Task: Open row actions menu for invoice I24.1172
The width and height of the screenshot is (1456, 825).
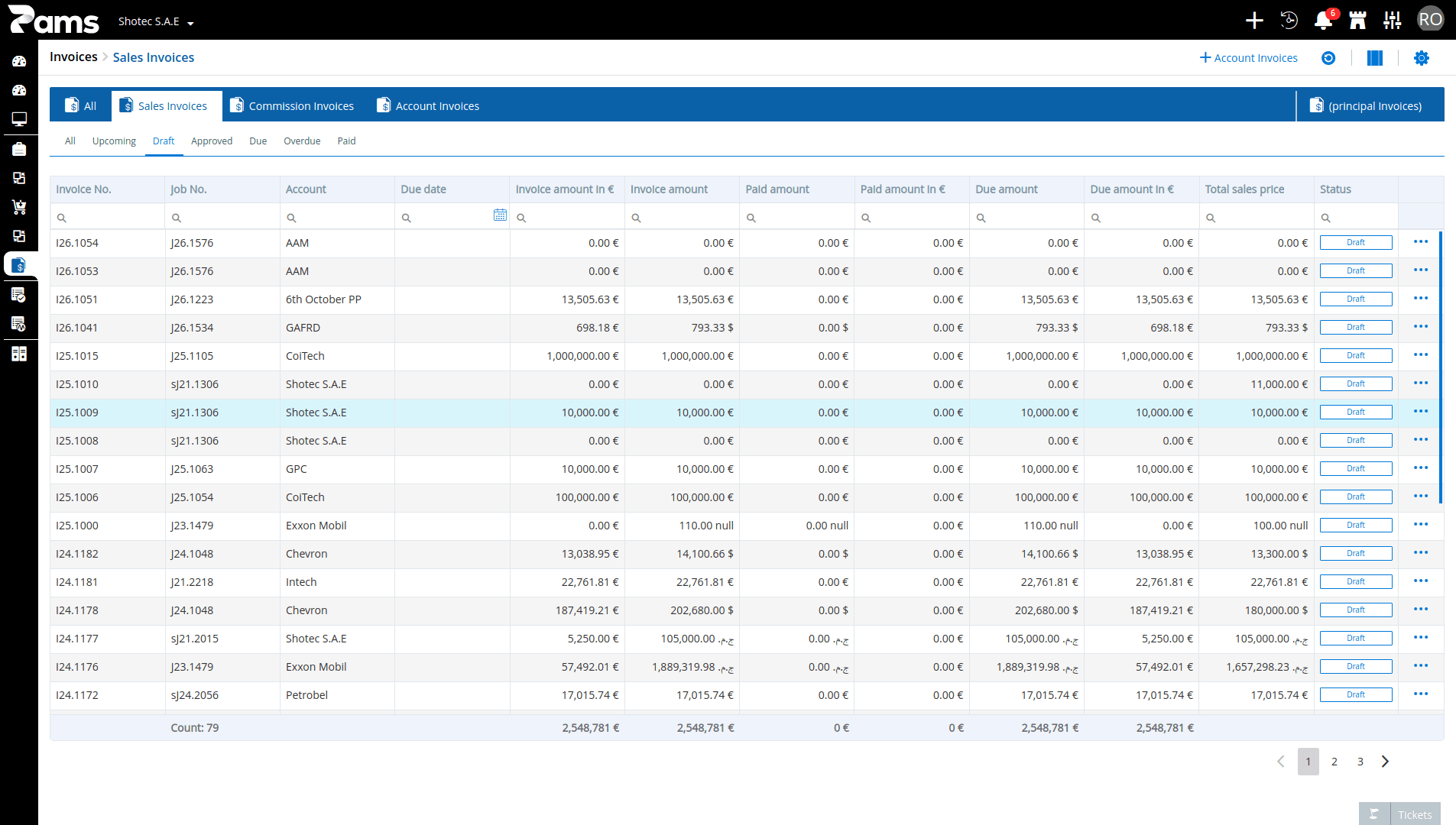Action: point(1421,694)
